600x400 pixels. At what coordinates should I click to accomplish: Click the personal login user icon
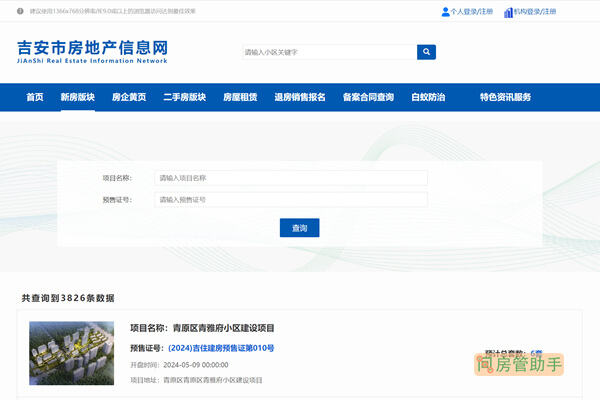(445, 12)
